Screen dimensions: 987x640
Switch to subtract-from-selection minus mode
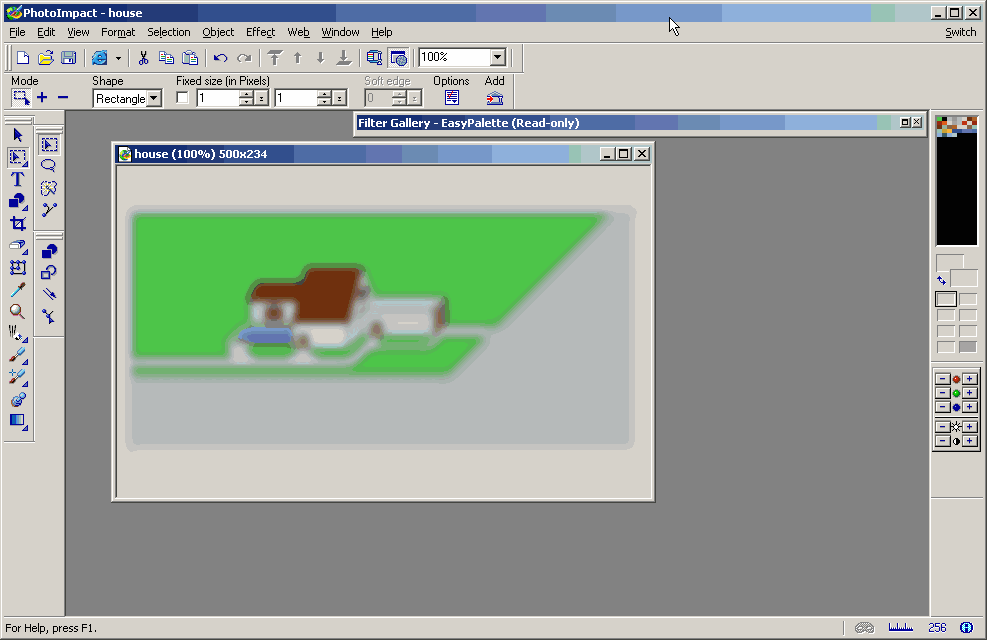[x=63, y=98]
